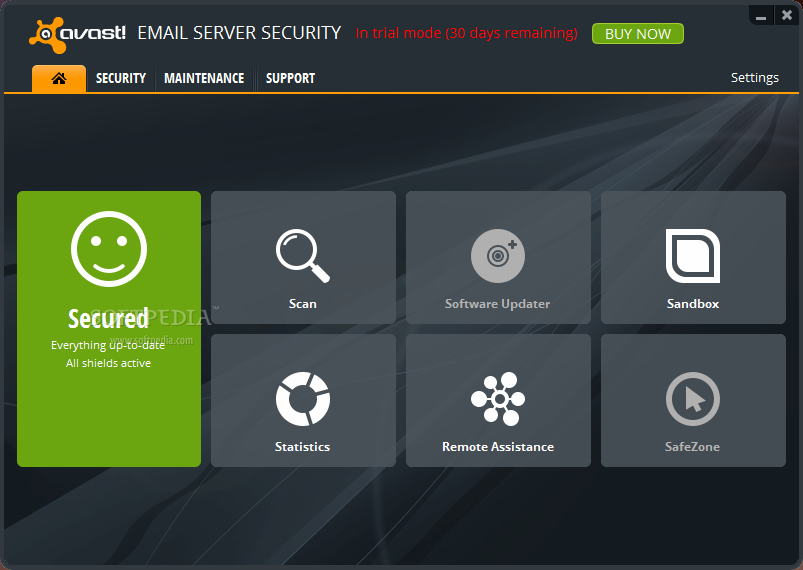Go to the Home tab

(59, 78)
